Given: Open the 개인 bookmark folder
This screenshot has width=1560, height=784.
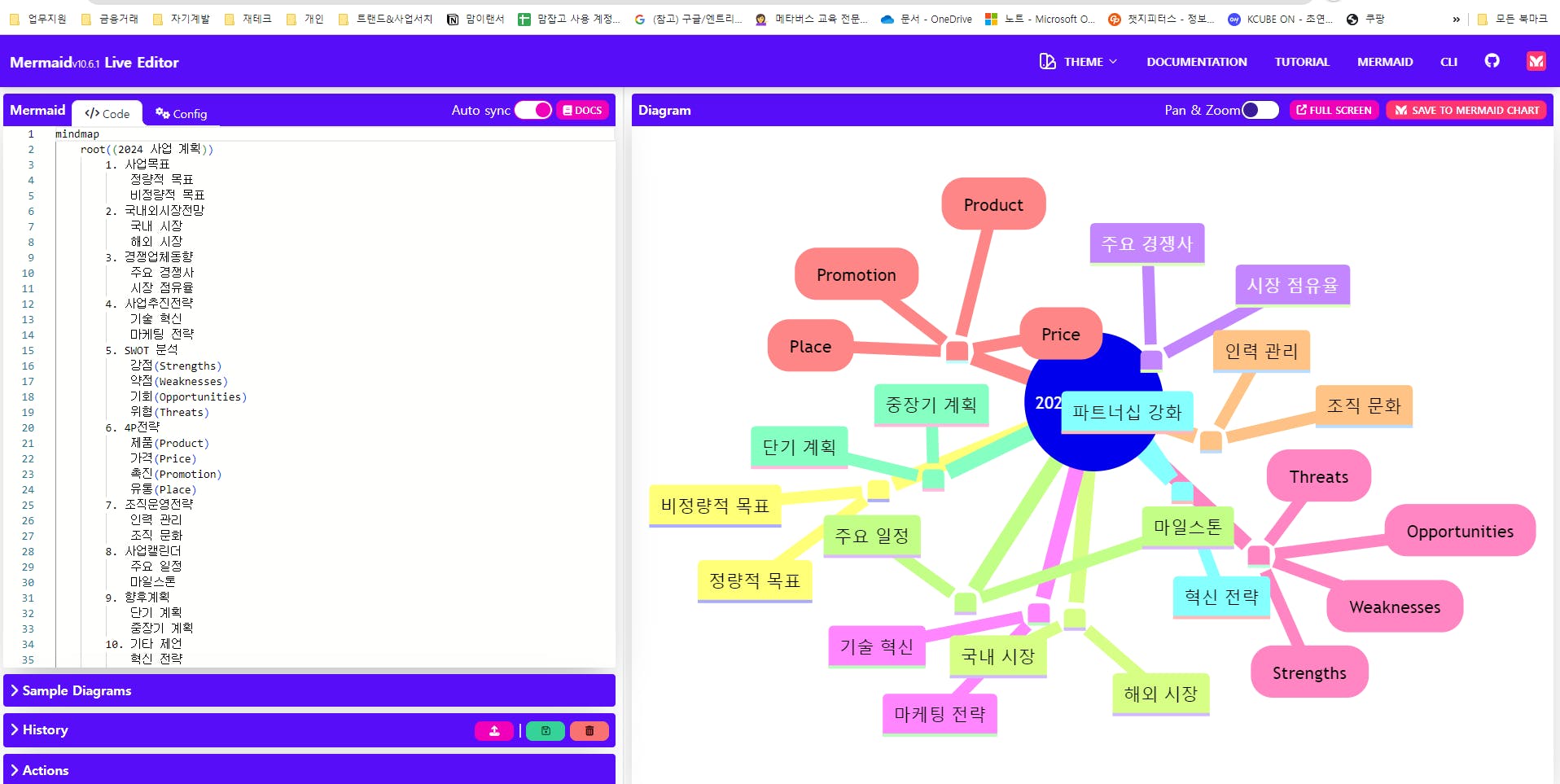Looking at the screenshot, I should pyautogui.click(x=305, y=19).
